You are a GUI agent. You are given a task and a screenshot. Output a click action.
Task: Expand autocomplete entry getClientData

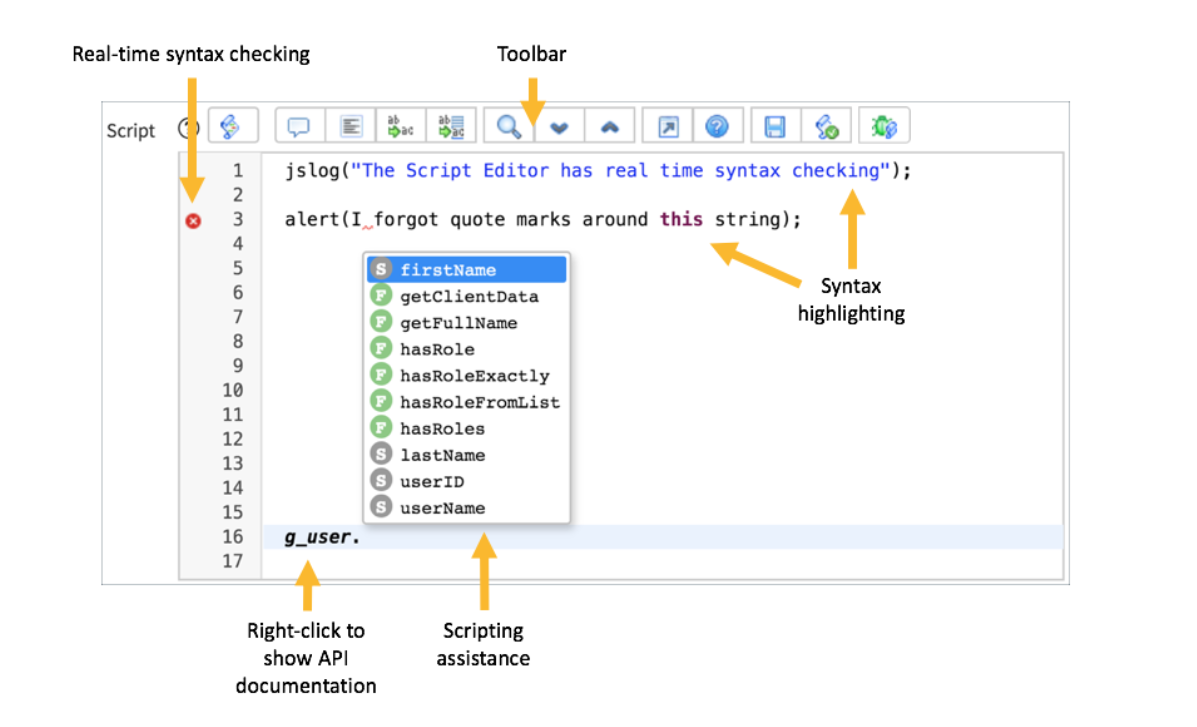469,296
